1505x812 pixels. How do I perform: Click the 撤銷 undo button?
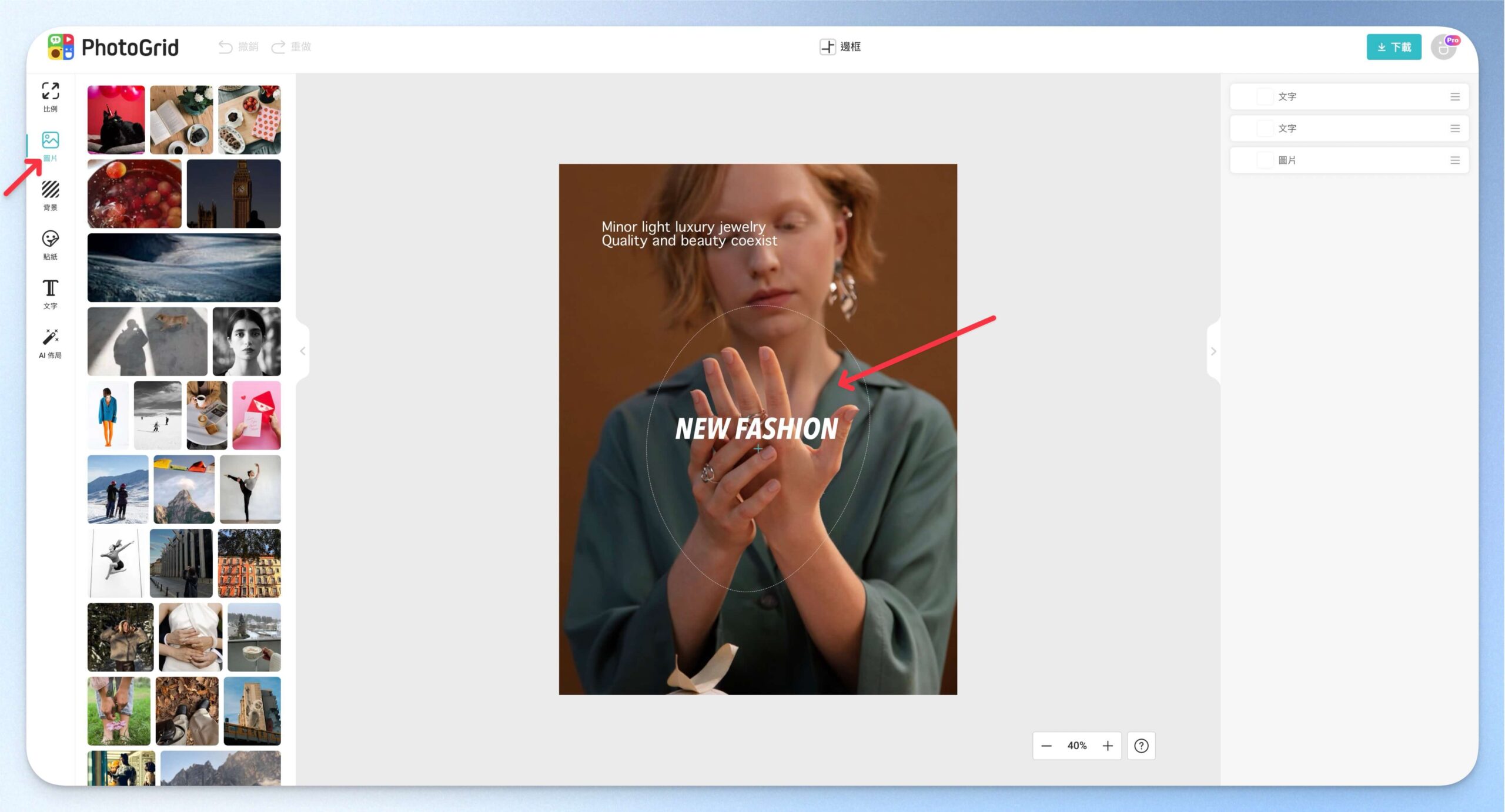[x=239, y=46]
